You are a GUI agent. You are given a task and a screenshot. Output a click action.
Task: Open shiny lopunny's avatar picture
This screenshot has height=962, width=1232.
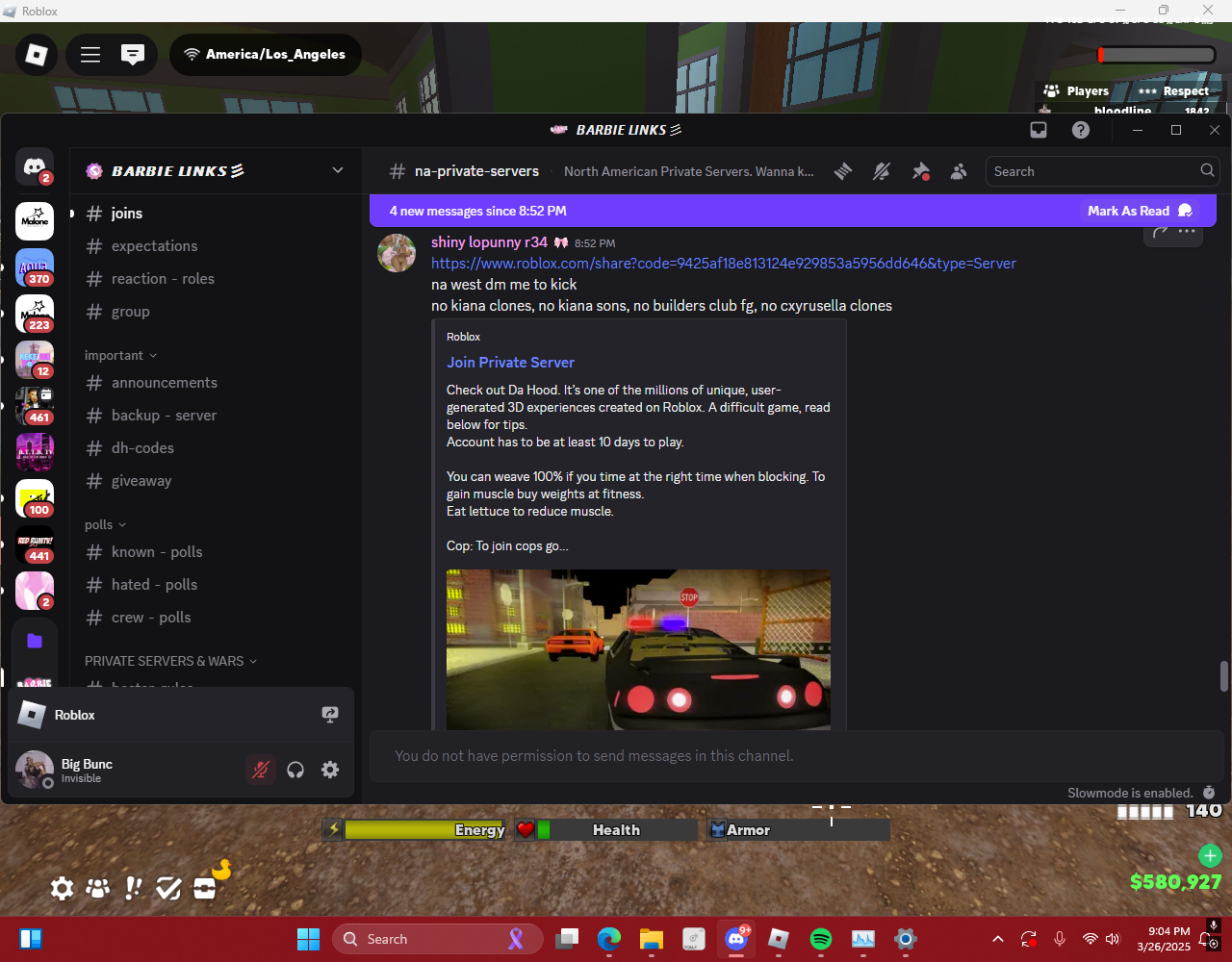[397, 253]
